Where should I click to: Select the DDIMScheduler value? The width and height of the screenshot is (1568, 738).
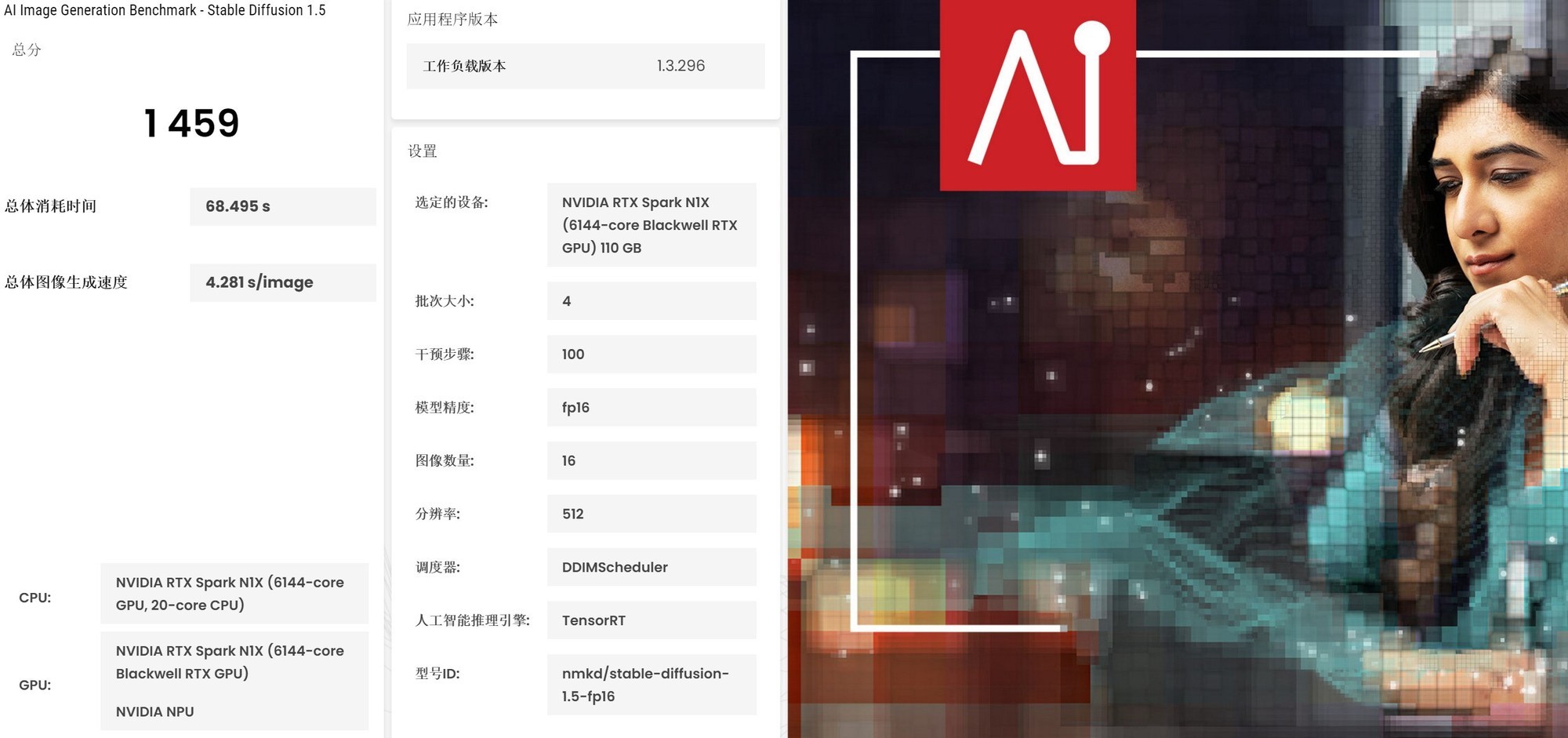click(652, 567)
